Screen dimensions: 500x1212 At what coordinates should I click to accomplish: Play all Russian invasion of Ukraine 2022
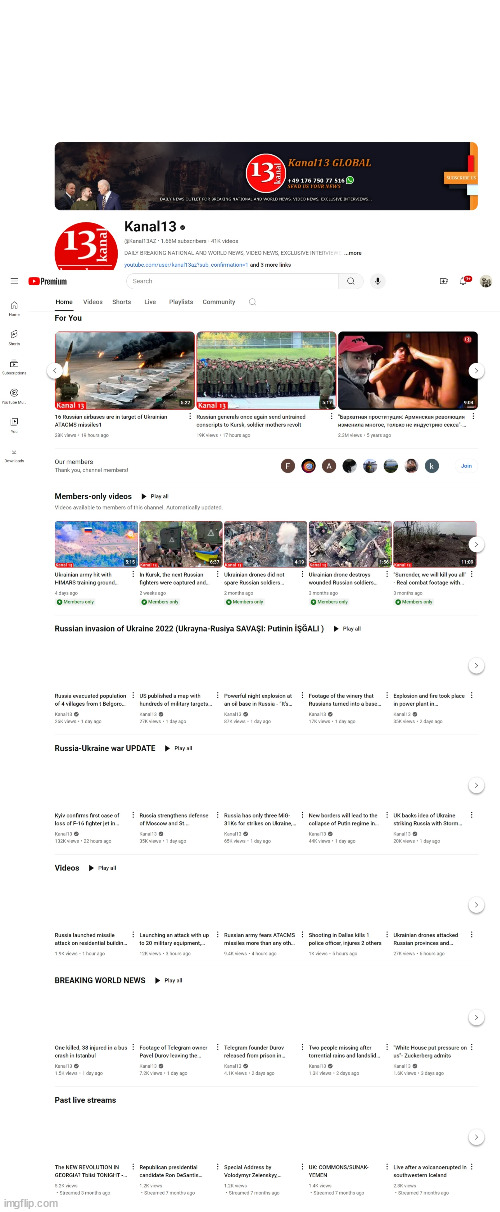click(347, 629)
